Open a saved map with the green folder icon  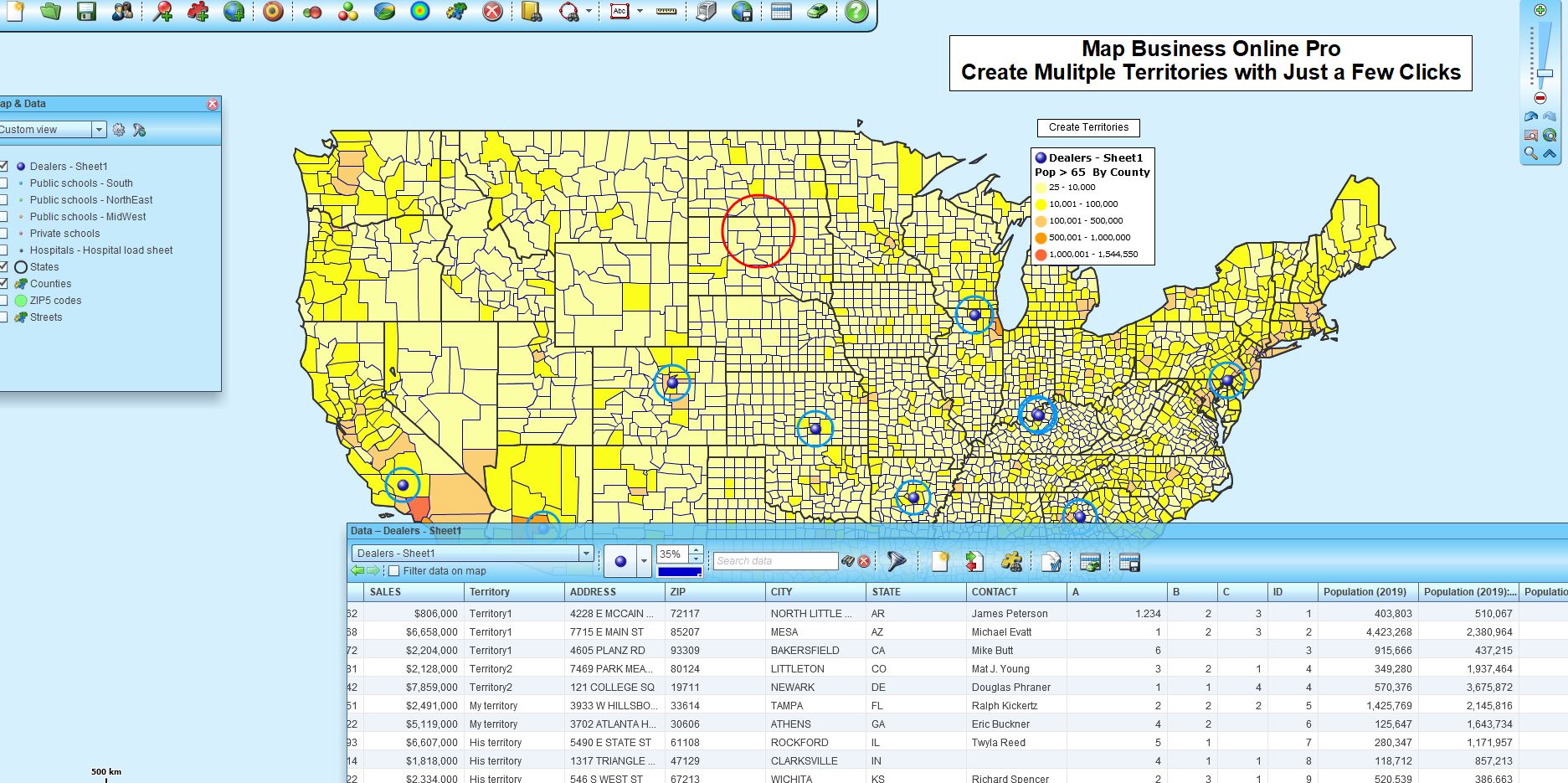coord(50,12)
